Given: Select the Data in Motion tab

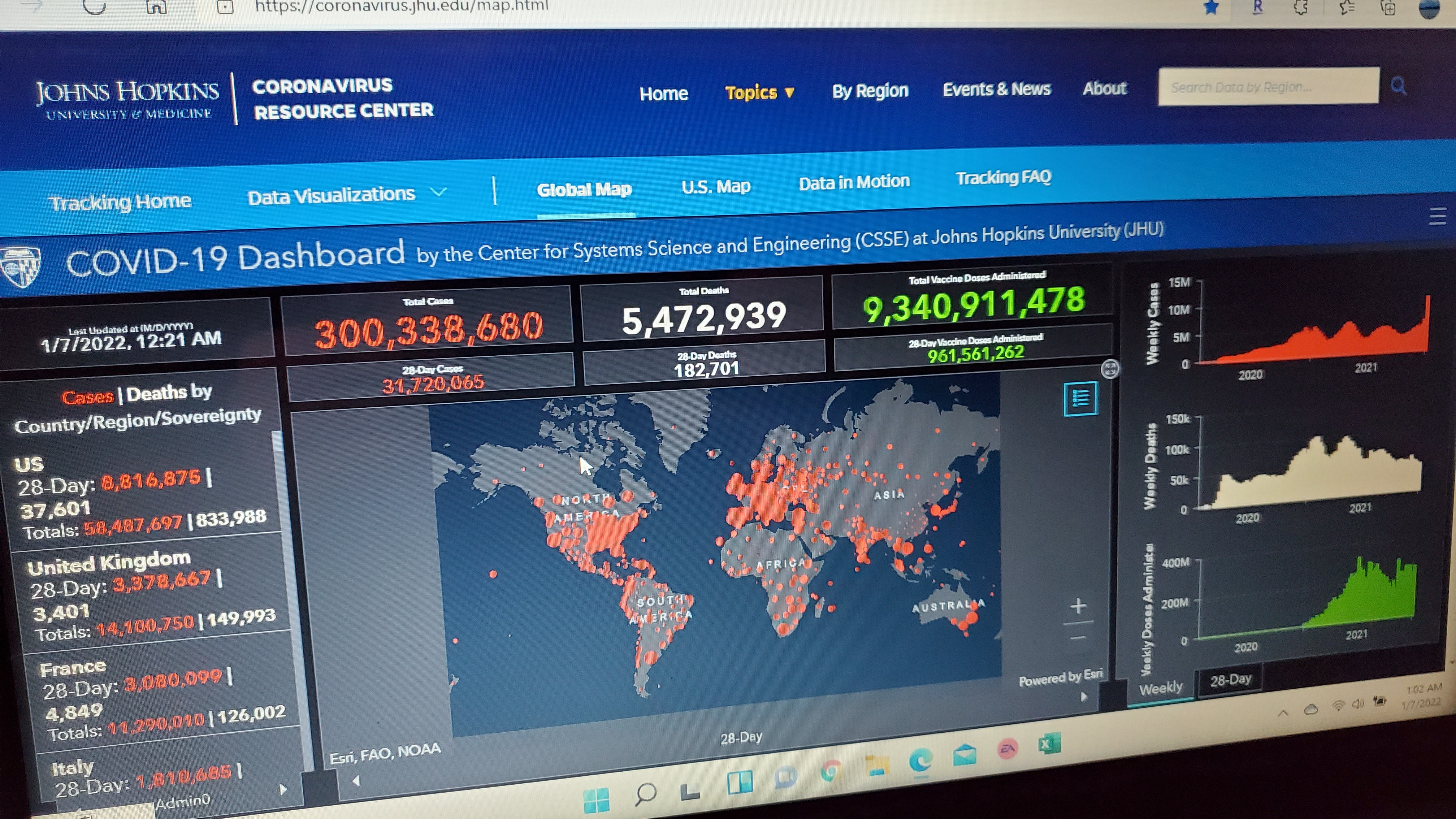Looking at the screenshot, I should point(853,182).
